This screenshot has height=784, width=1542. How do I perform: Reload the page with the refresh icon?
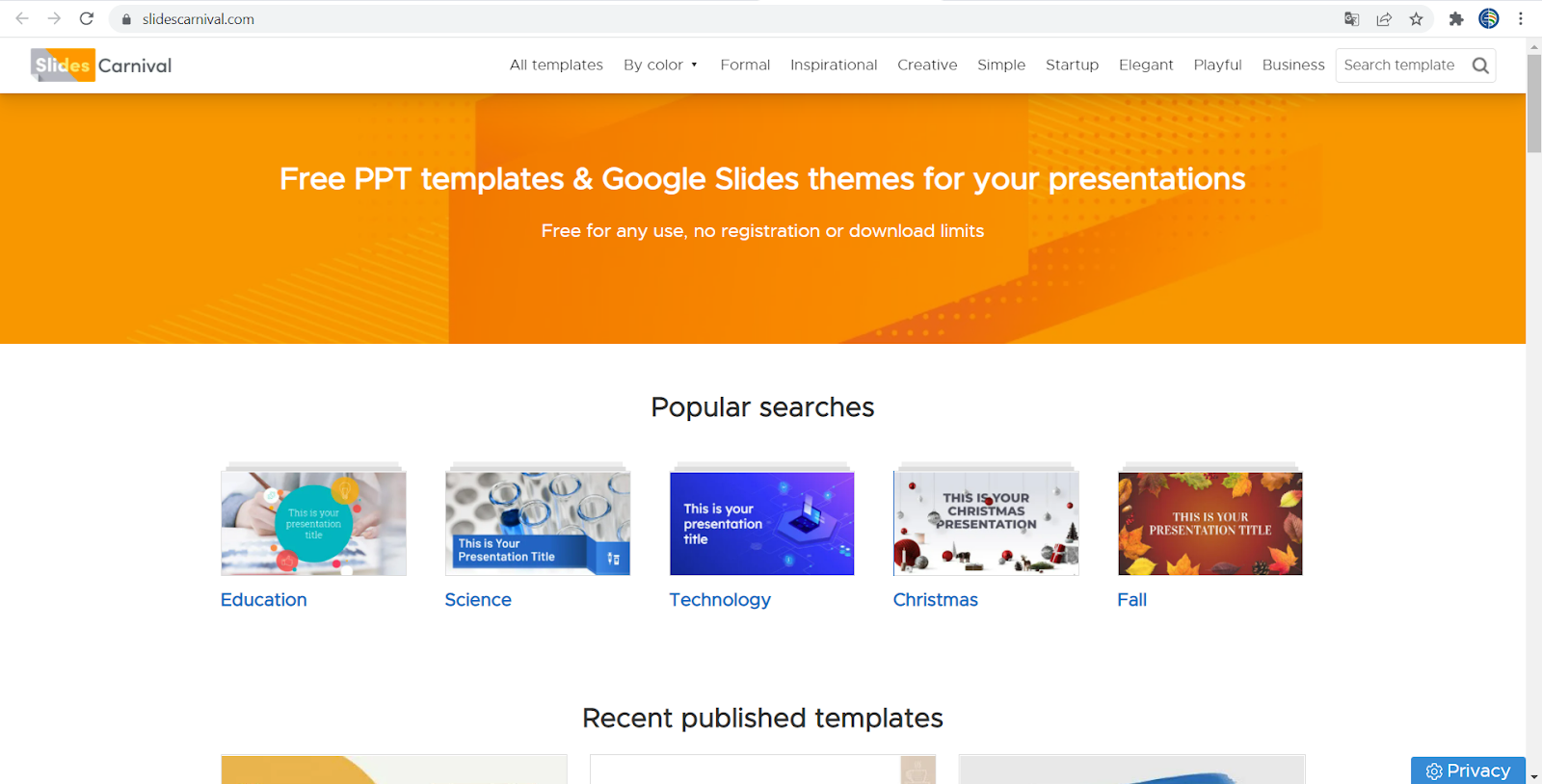click(87, 18)
